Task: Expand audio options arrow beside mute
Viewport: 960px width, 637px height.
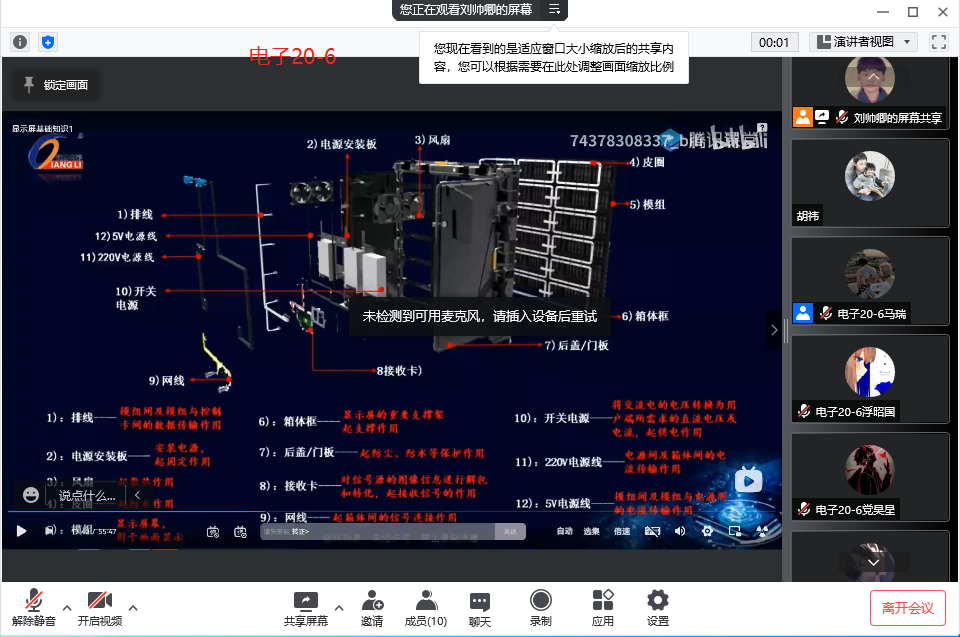Action: [x=67, y=607]
